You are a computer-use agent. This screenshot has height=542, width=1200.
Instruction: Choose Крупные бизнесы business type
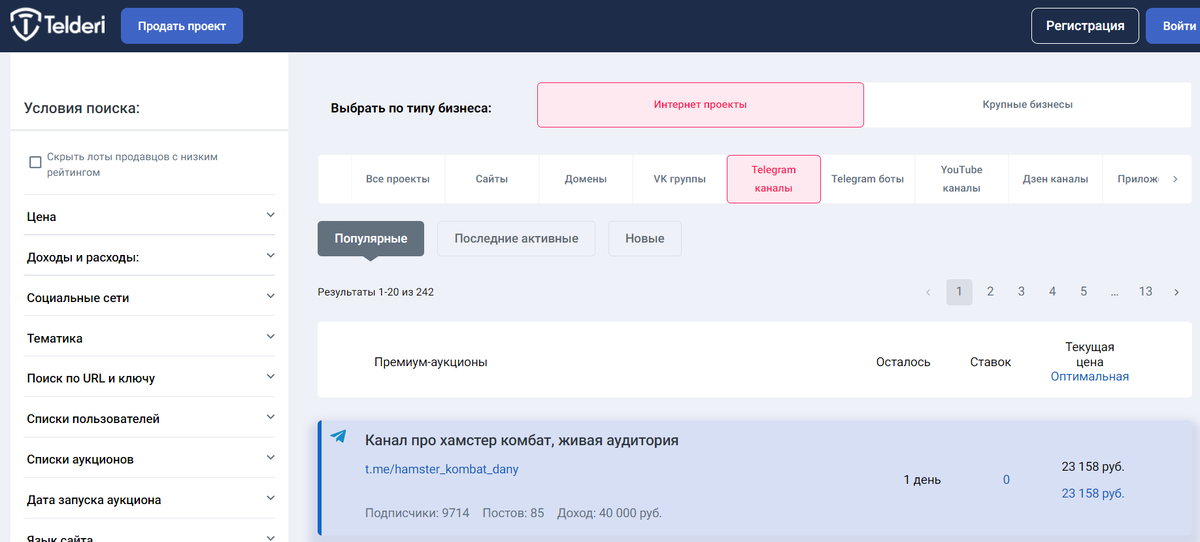[x=1027, y=104]
